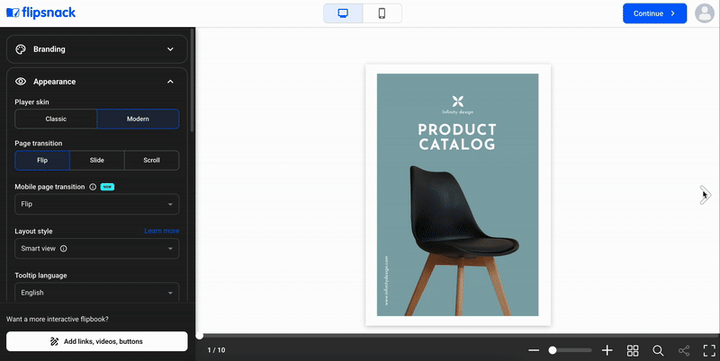Click the Branding palette icon
The height and width of the screenshot is (361, 720).
tap(21, 49)
